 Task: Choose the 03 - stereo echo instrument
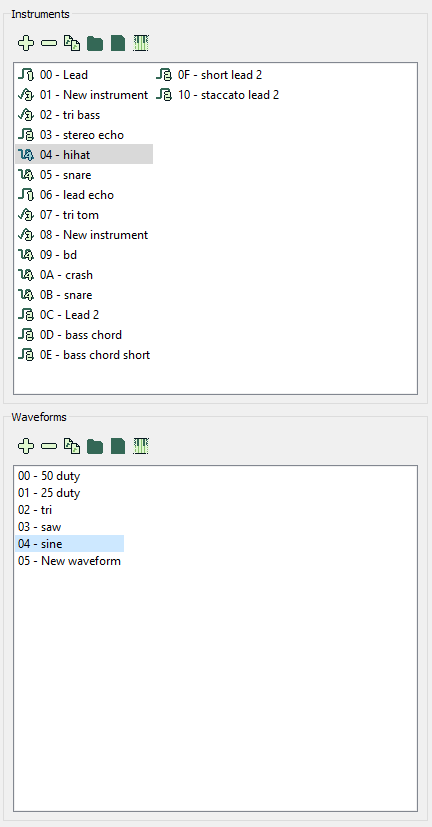click(84, 135)
